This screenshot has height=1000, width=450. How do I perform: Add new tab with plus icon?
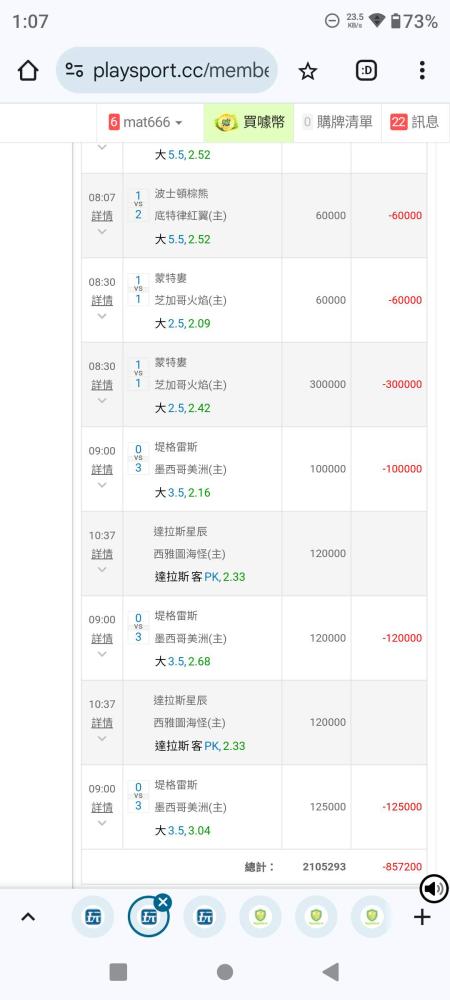(x=422, y=917)
